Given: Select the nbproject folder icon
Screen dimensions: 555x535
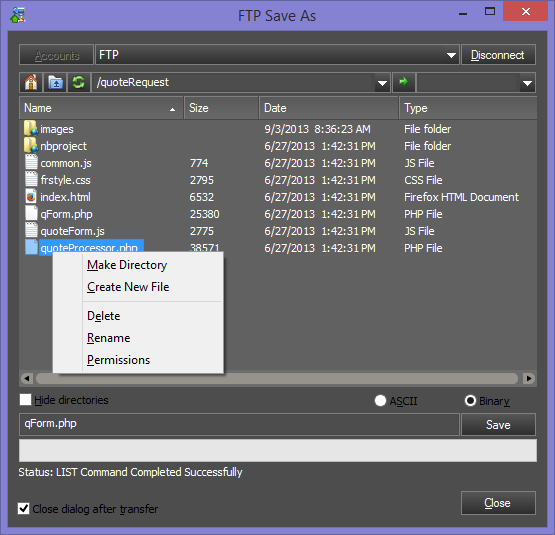Looking at the screenshot, I should pyautogui.click(x=31, y=146).
